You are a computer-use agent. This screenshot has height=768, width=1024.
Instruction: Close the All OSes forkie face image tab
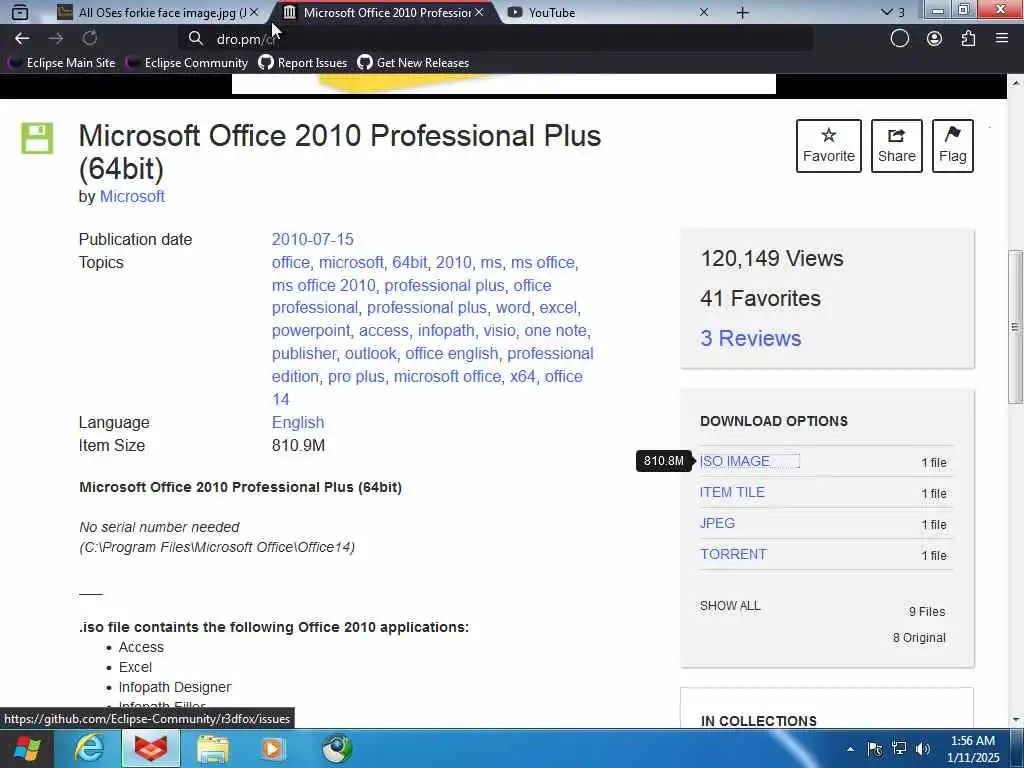[x=254, y=12]
